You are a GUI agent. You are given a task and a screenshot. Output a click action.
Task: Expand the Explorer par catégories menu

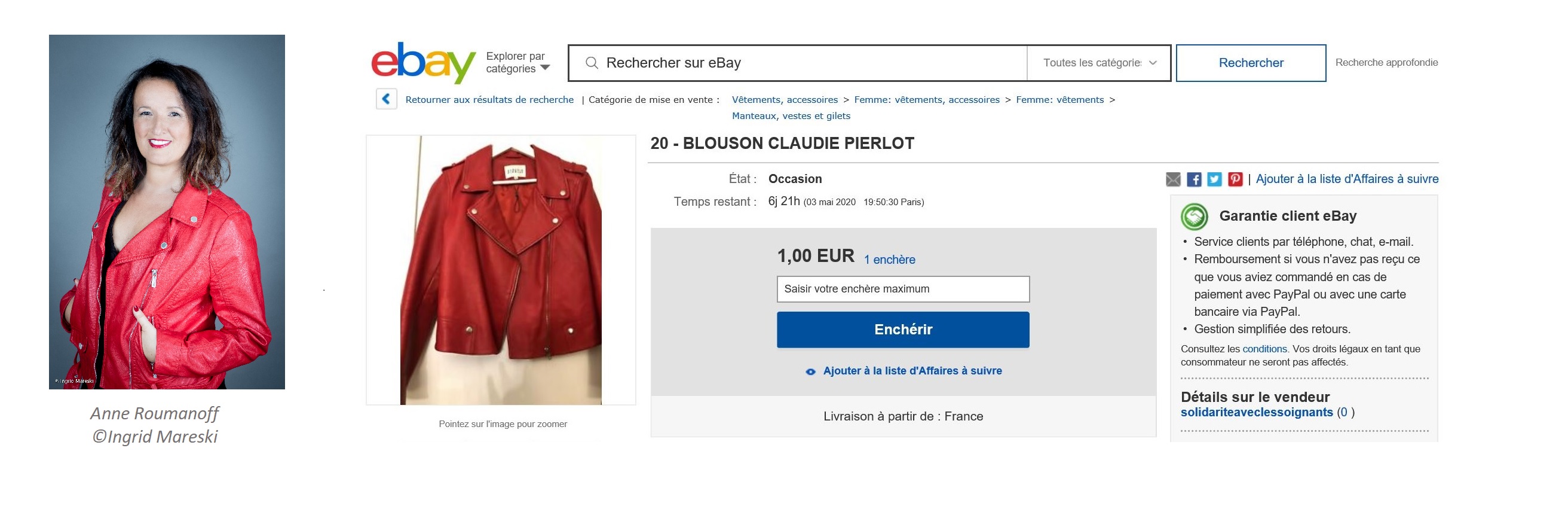point(518,63)
